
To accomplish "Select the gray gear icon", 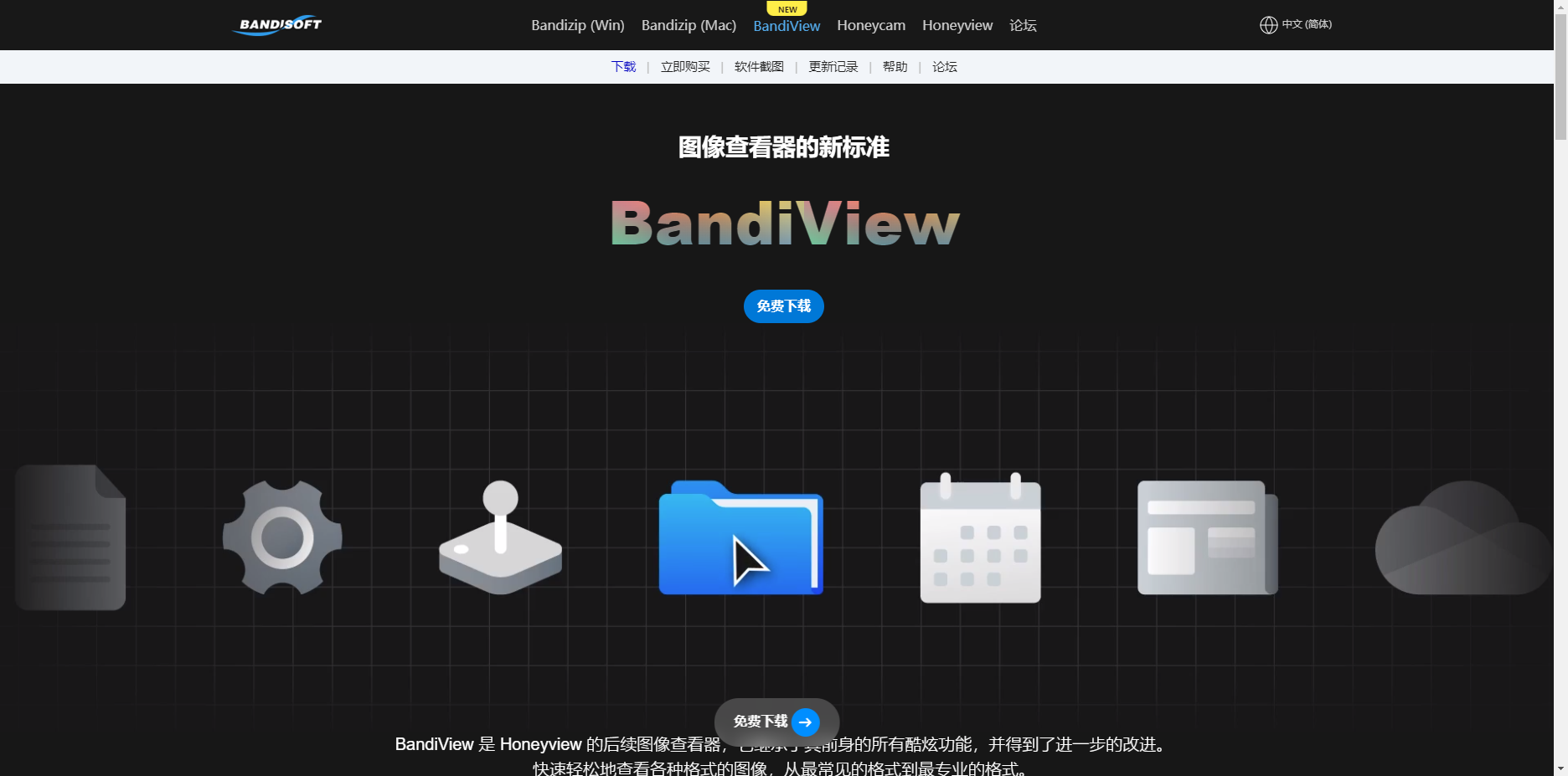I will coord(282,537).
